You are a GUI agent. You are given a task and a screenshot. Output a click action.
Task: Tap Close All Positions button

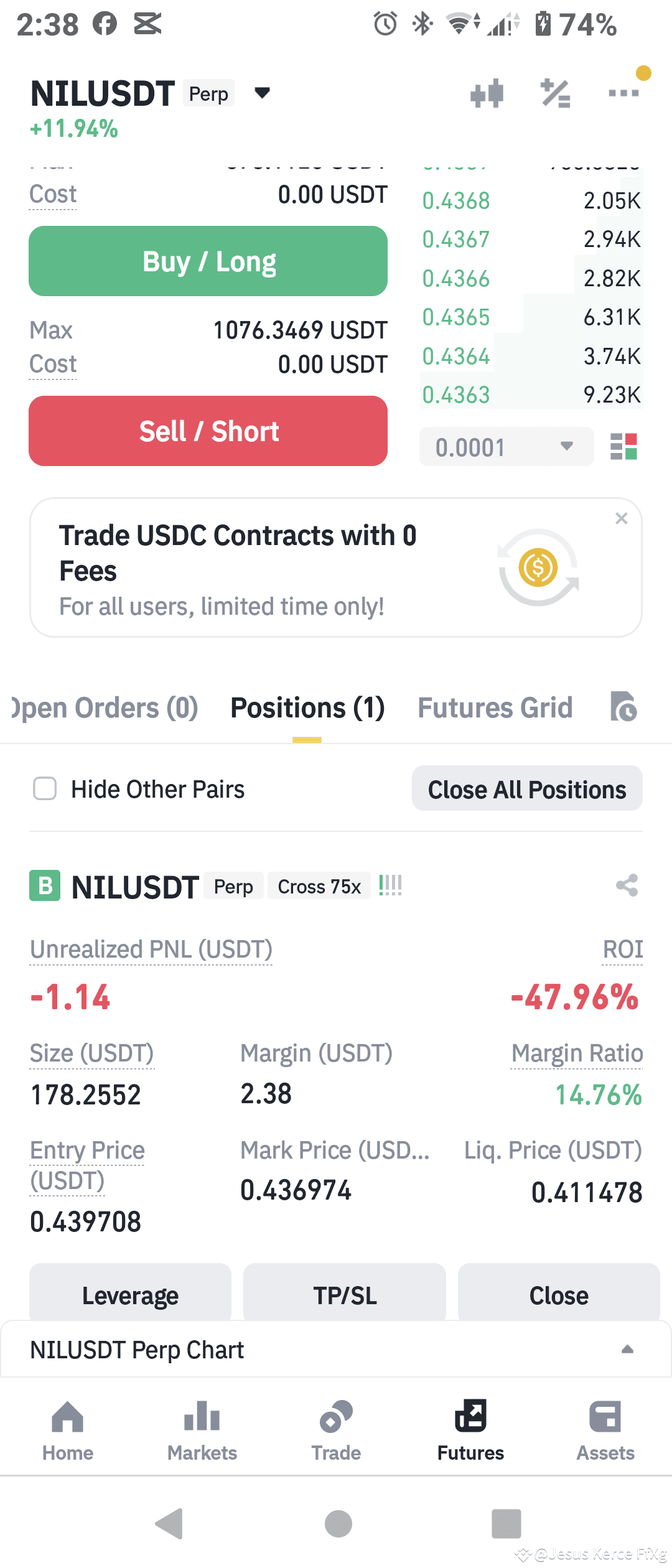pos(527,788)
